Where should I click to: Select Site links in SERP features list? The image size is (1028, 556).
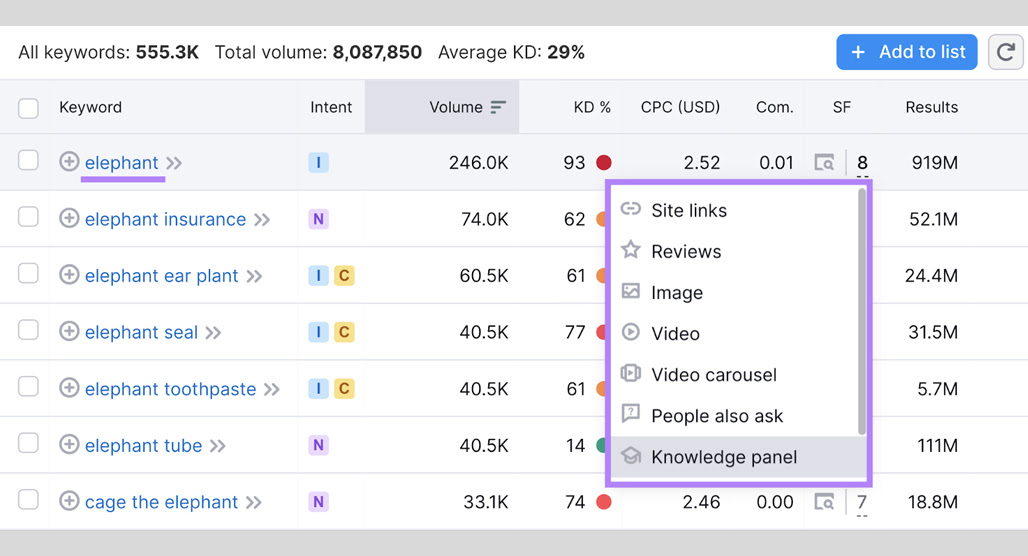(734, 210)
